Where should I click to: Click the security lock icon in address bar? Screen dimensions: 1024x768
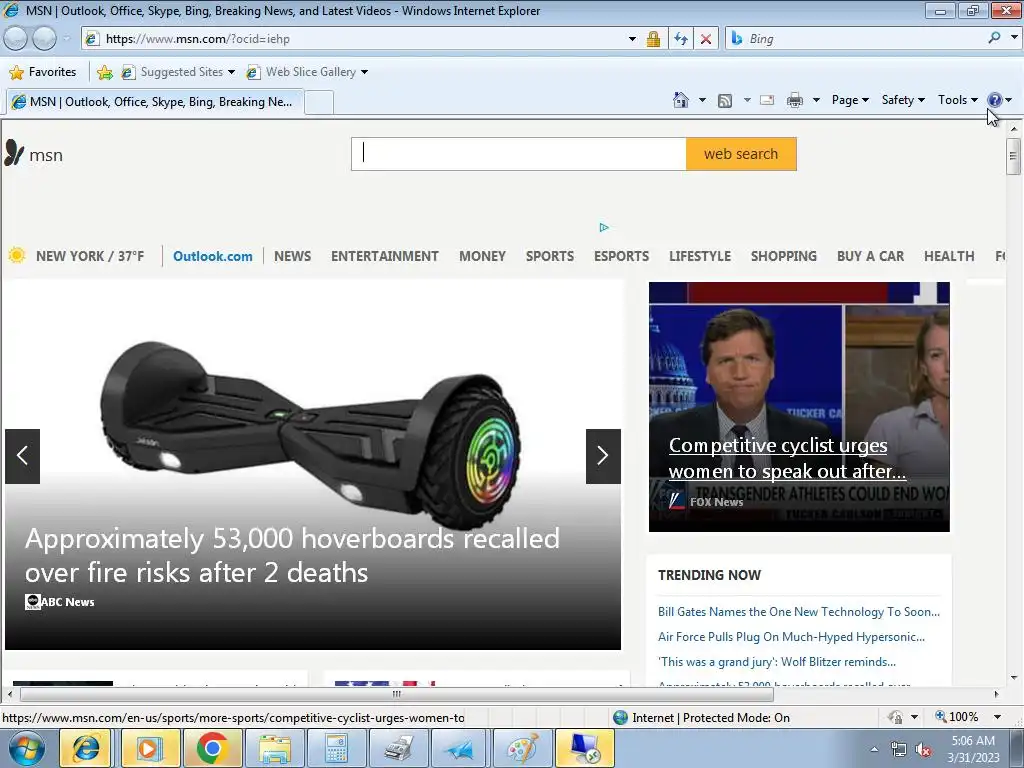click(x=653, y=39)
